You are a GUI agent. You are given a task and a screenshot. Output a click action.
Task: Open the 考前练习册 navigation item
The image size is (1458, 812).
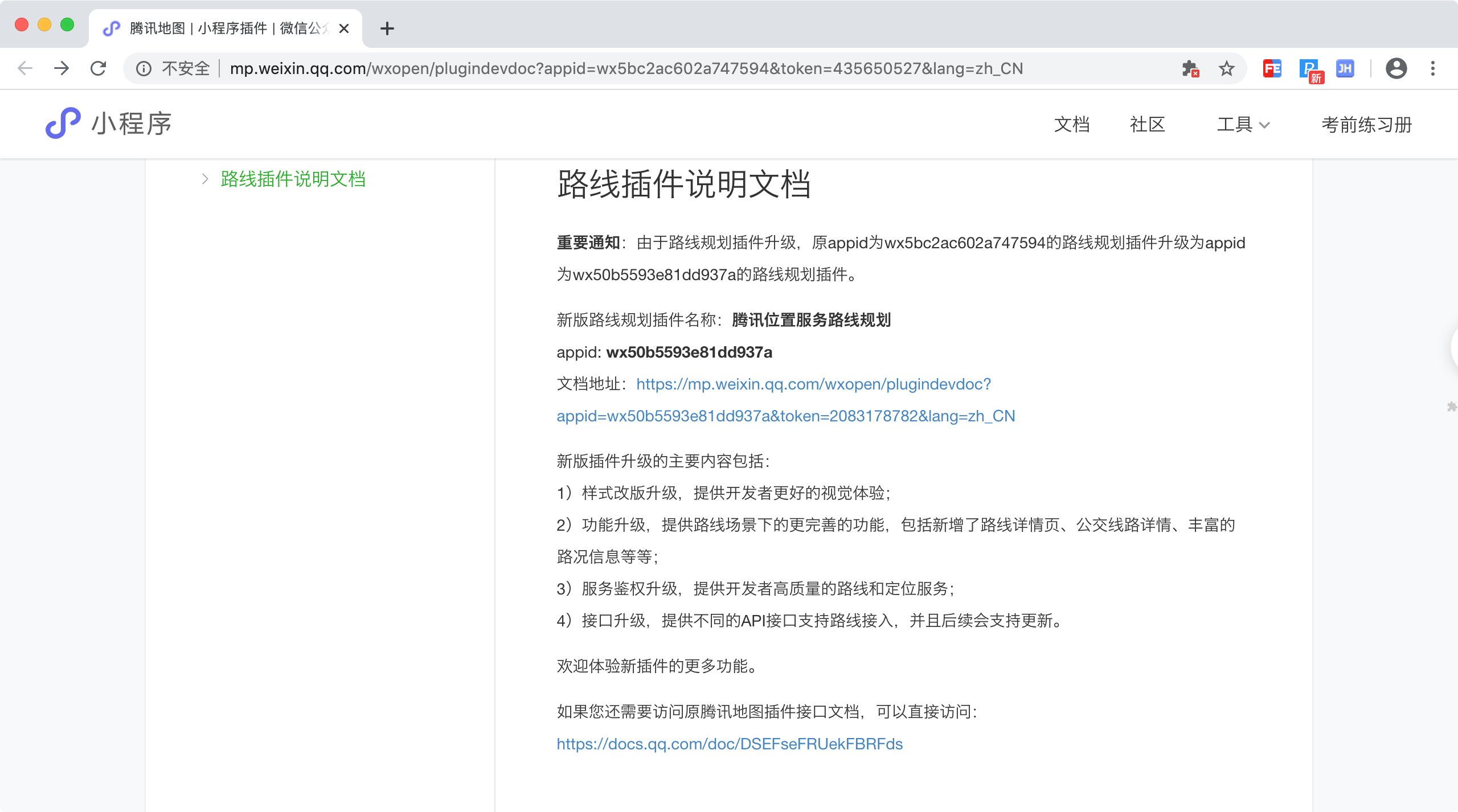pos(1366,125)
